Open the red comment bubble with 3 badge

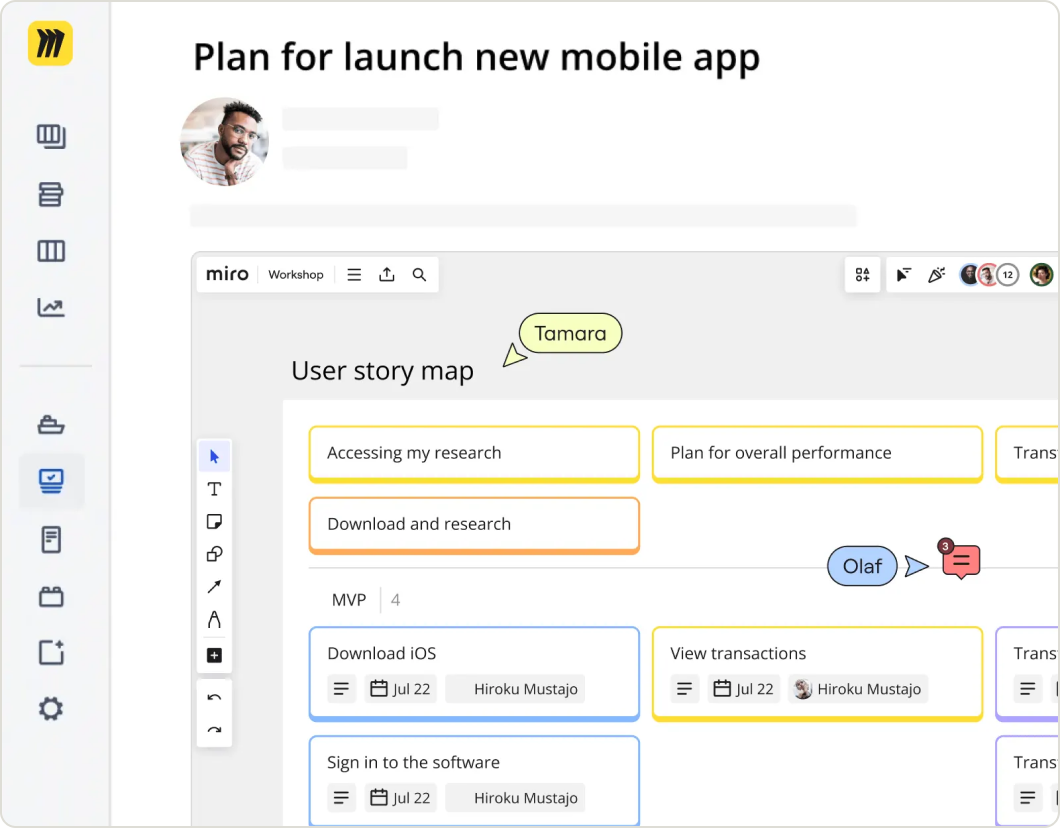click(961, 561)
